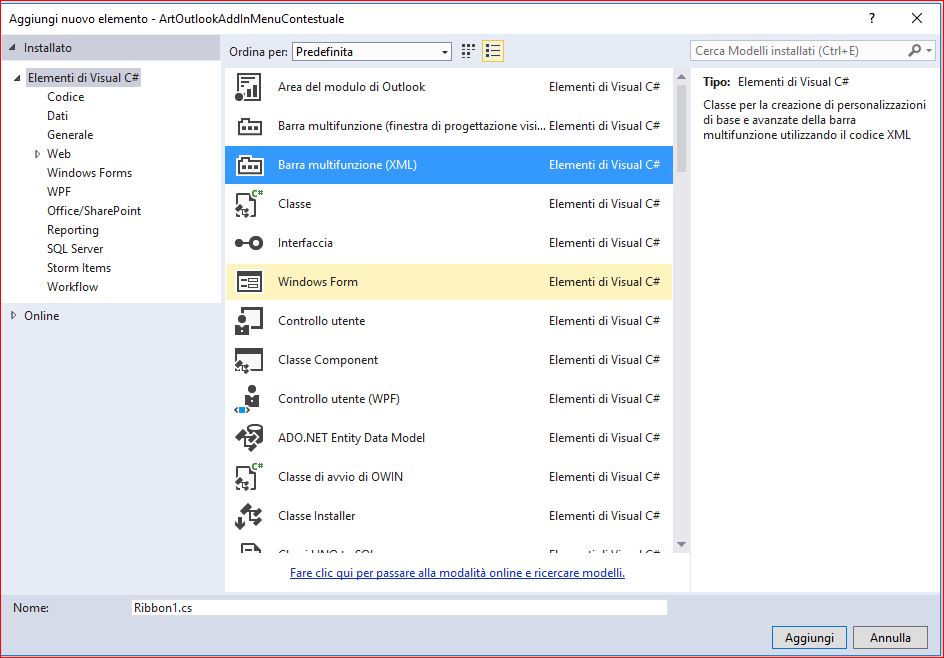Screen dimensions: 944x658
Task: Collapse the Installato section
Action: click(12, 48)
